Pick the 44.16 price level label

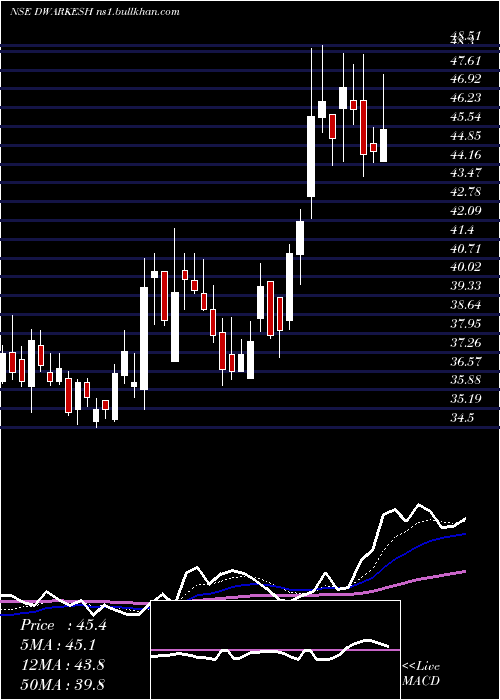[466, 155]
